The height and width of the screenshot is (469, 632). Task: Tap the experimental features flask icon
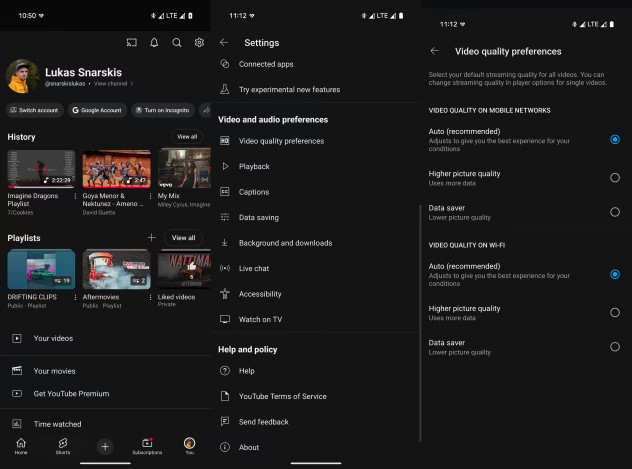pos(225,89)
